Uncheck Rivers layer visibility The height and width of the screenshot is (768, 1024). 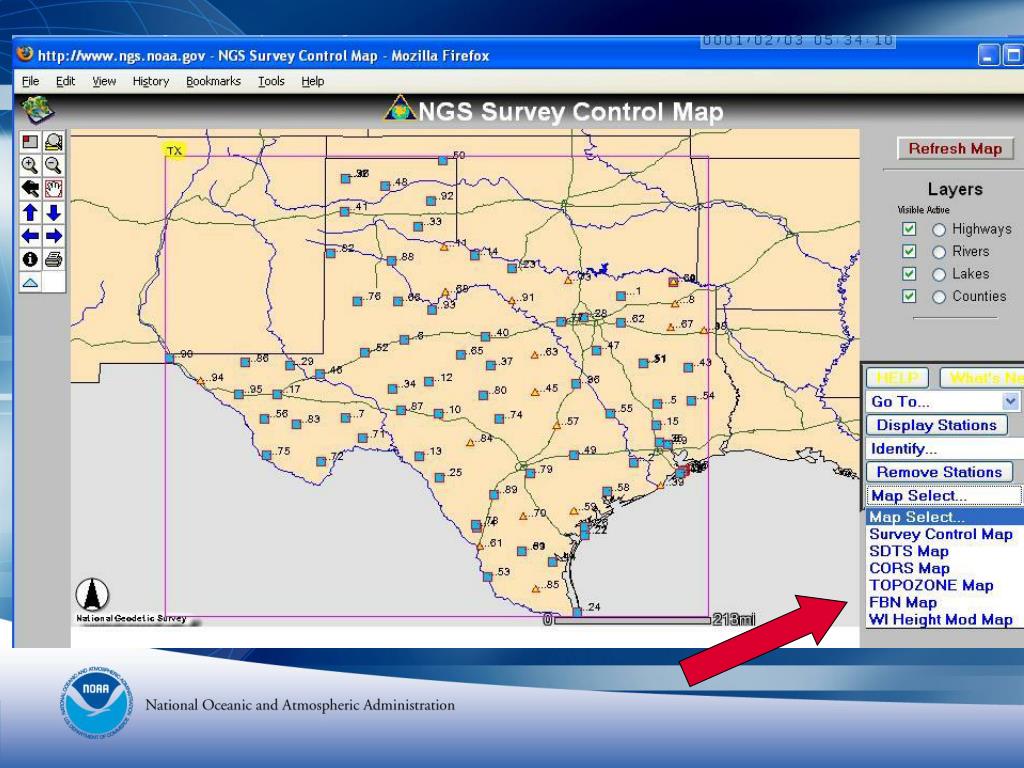pos(909,251)
